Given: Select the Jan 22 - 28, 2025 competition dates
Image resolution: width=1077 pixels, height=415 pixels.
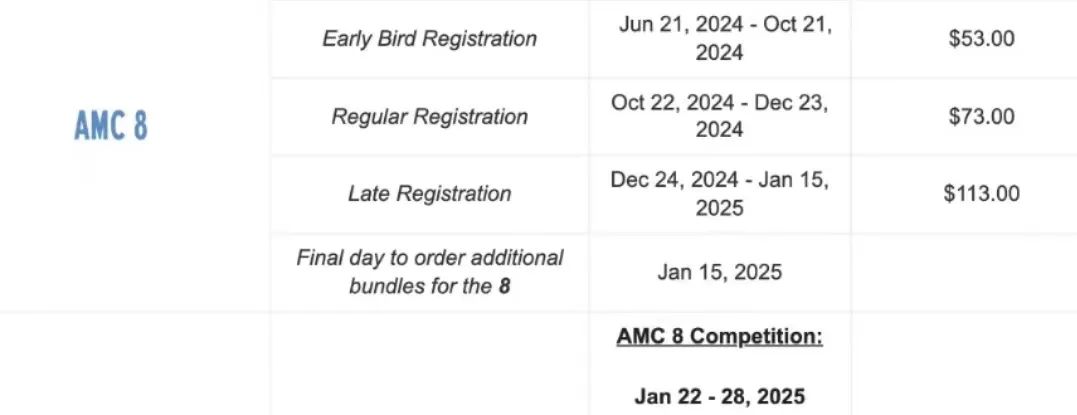Looking at the screenshot, I should tap(719, 396).
